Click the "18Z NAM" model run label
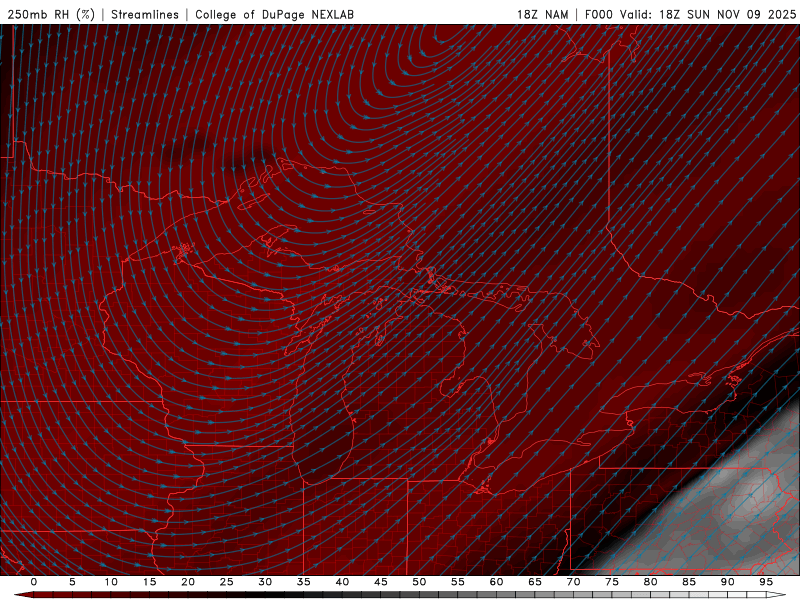 tap(543, 14)
